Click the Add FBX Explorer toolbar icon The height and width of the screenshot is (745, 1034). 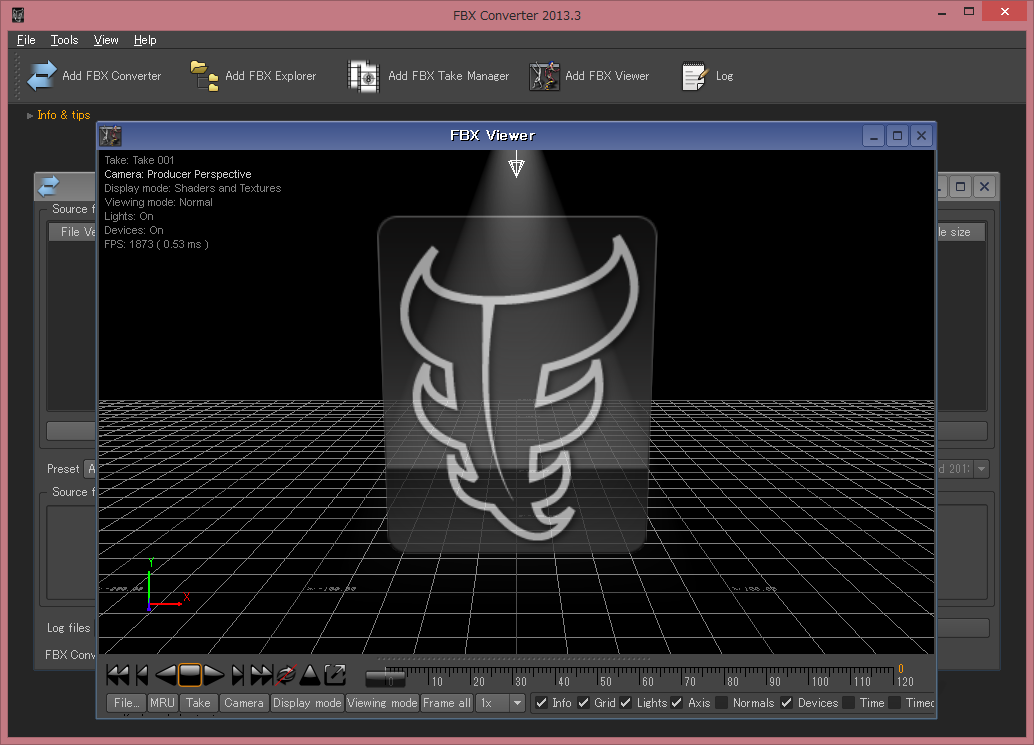[204, 76]
